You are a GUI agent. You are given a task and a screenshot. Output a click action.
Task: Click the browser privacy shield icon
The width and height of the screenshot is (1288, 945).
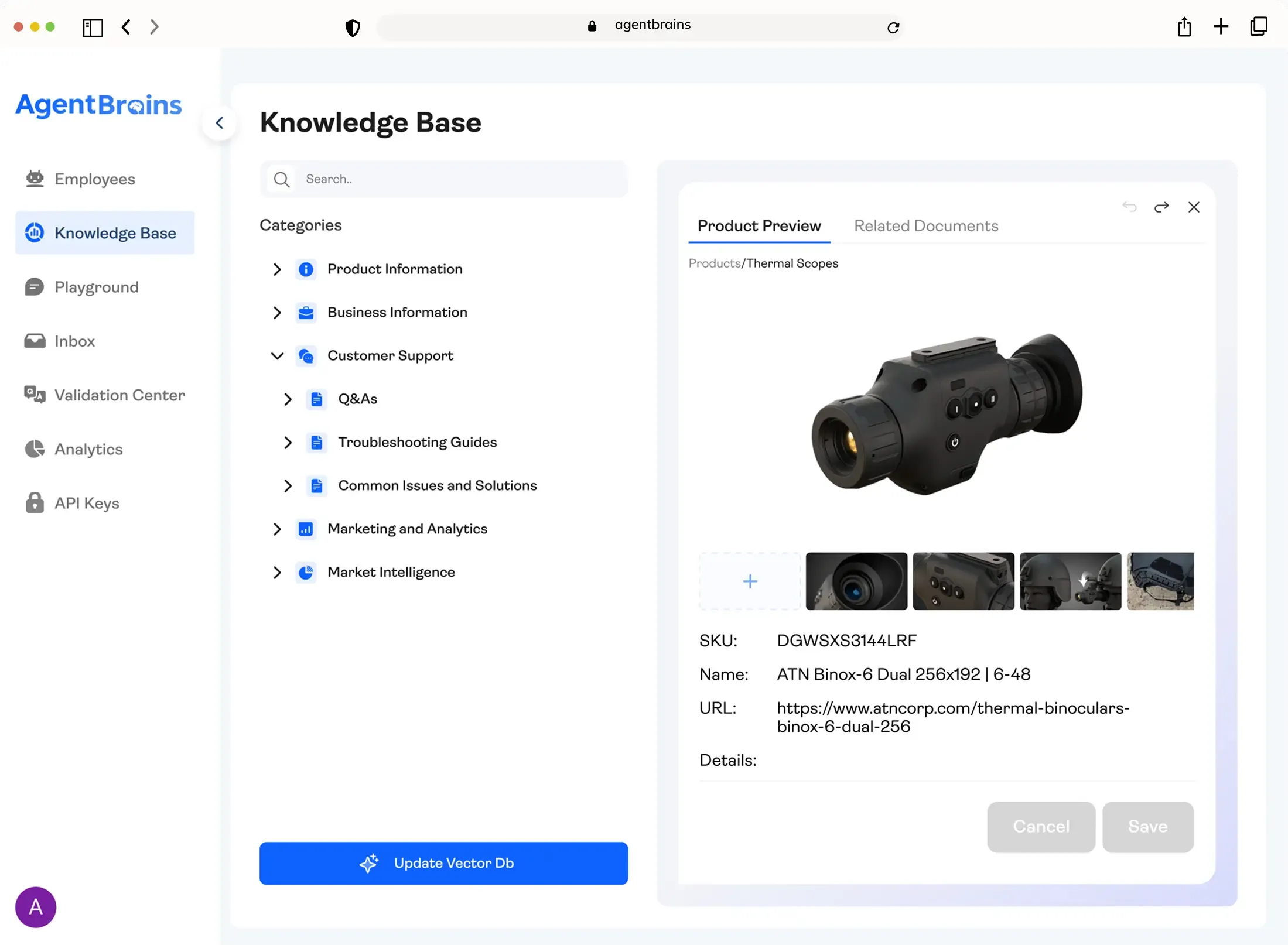tap(353, 27)
